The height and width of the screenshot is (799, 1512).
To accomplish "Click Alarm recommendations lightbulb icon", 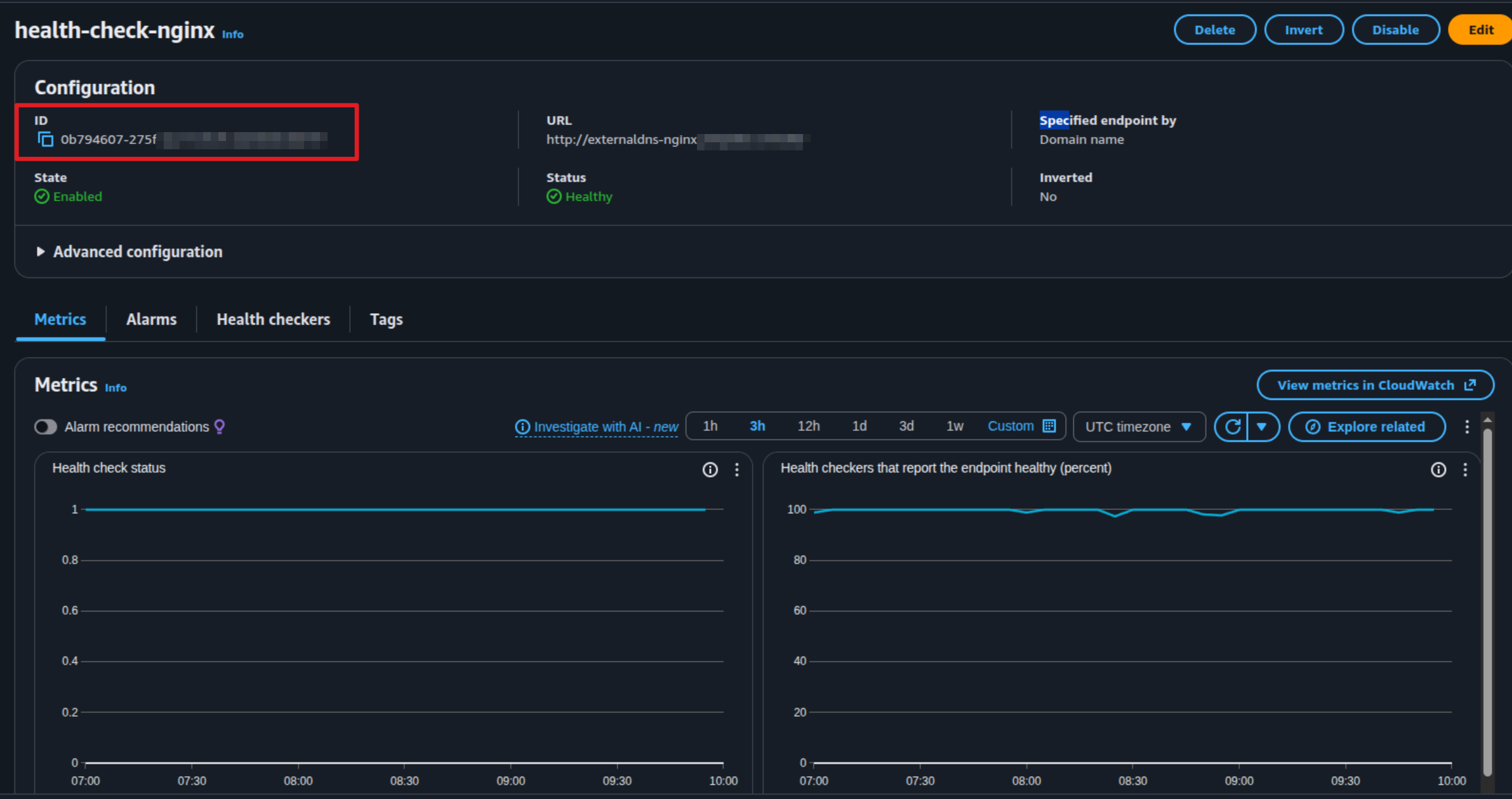I will click(220, 427).
